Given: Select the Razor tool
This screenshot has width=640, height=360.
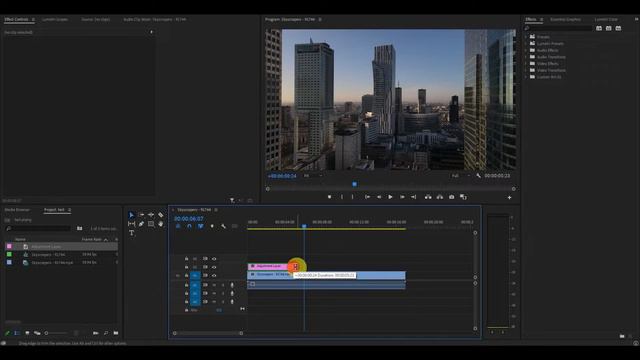Looking at the screenshot, I should [161, 215].
